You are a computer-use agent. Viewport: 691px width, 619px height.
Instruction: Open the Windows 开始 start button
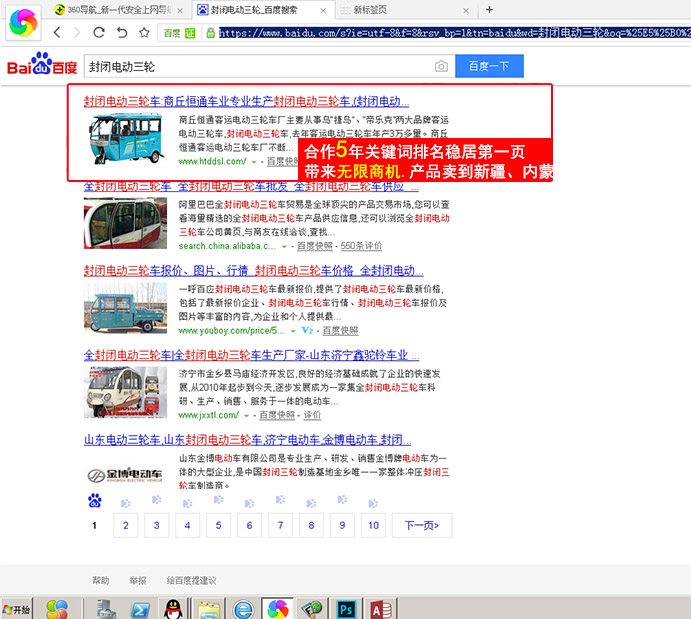16,609
